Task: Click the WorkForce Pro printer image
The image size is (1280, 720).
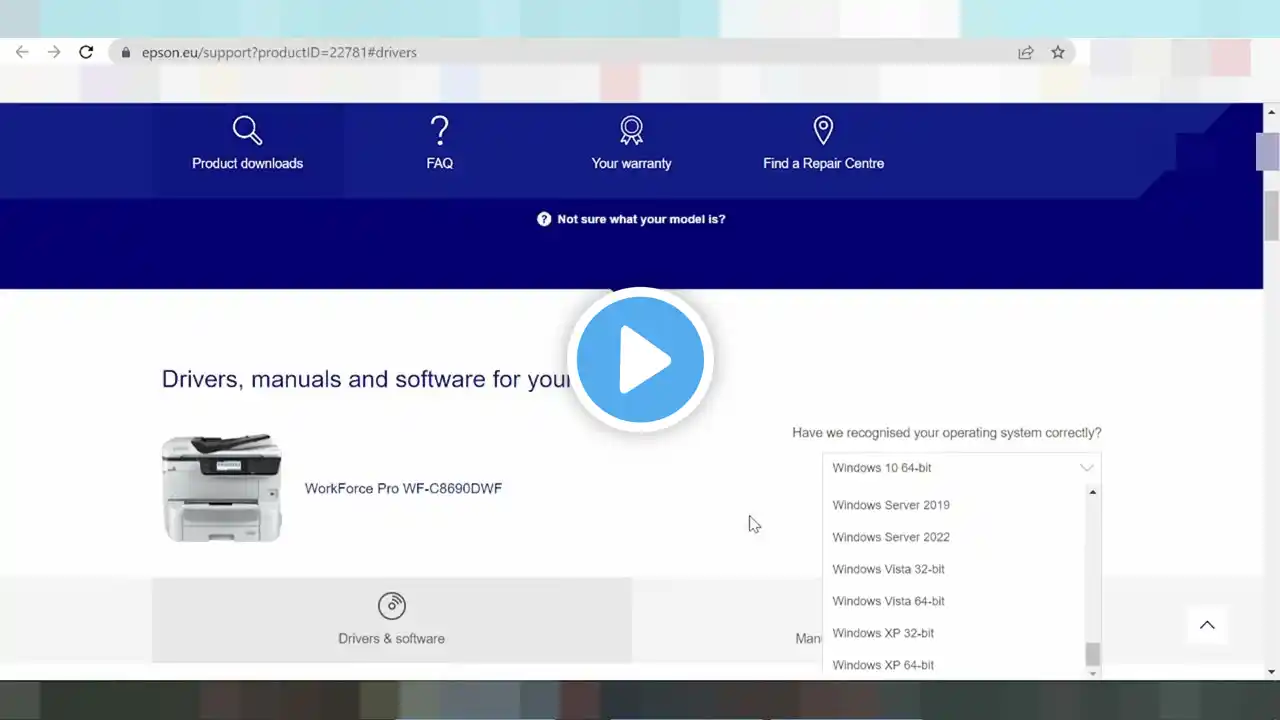Action: tap(222, 488)
